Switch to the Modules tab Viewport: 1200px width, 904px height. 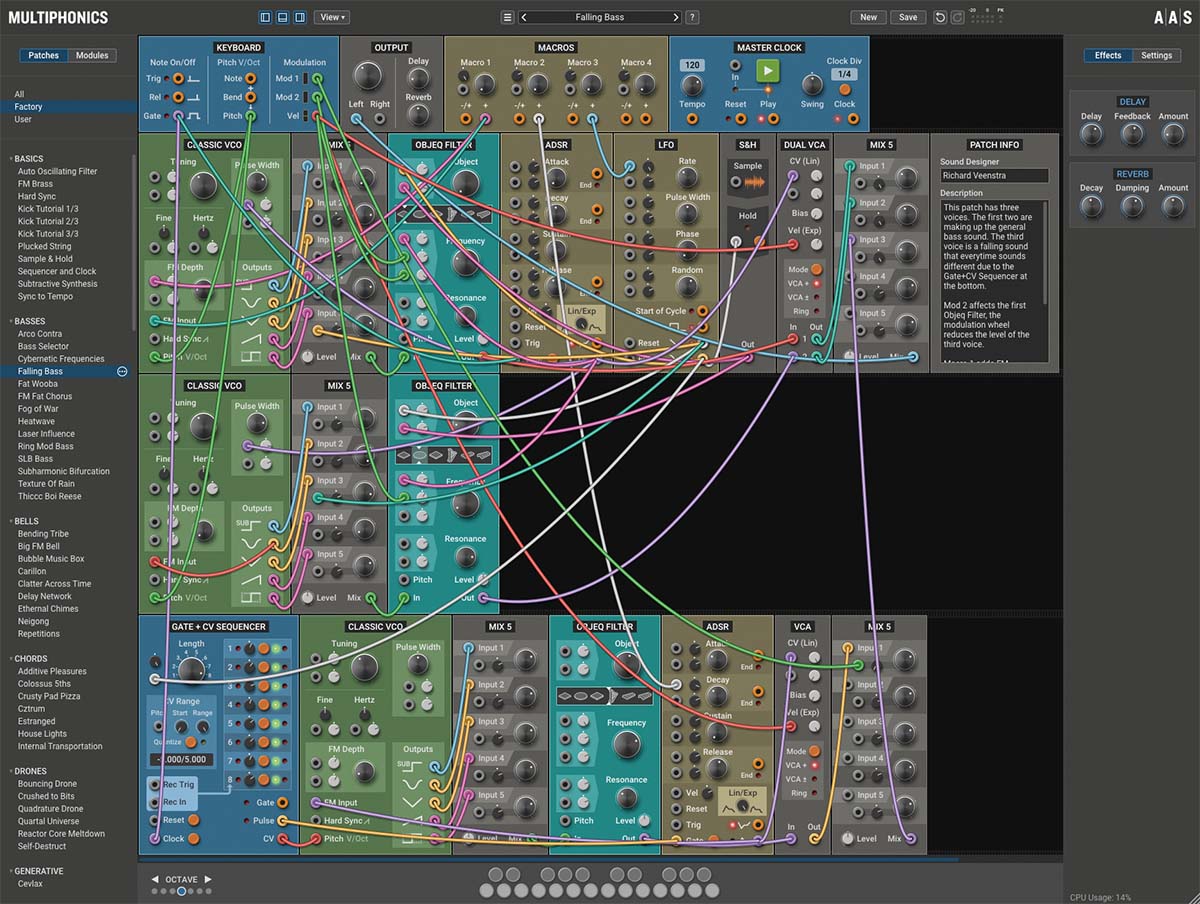coord(92,56)
